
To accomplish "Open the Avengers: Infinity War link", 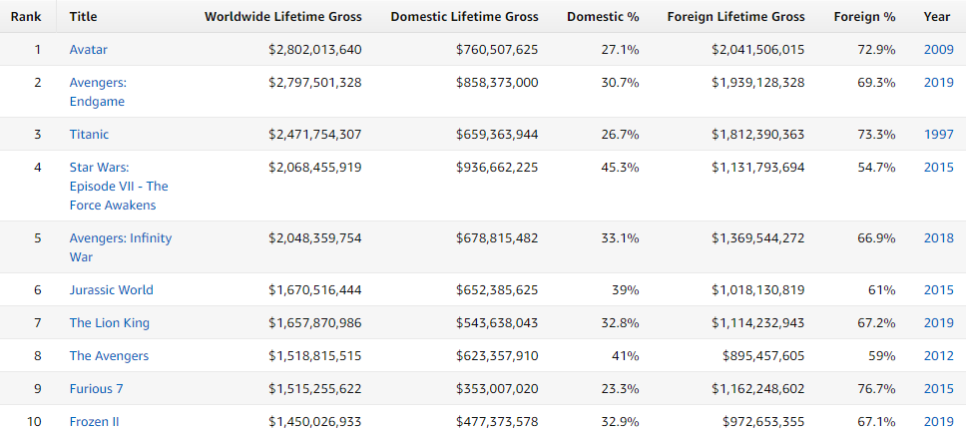I will (x=121, y=248).
